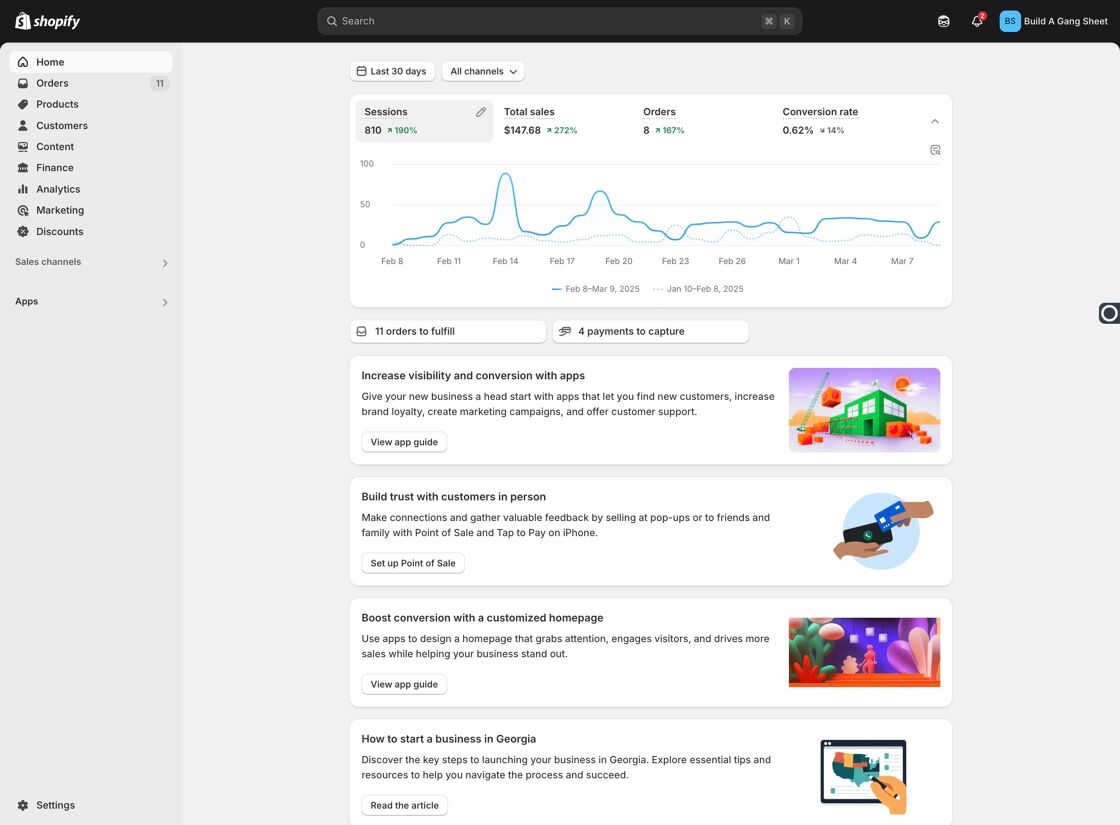Image resolution: width=1120 pixels, height=825 pixels.
Task: Click the Content icon in sidebar
Action: click(23, 146)
